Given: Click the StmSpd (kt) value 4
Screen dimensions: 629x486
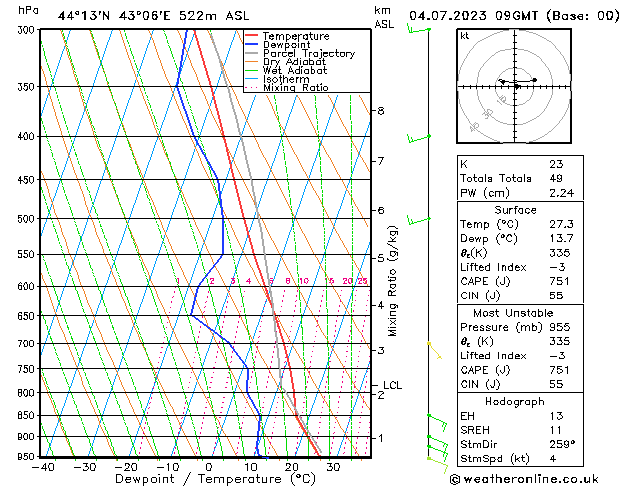Looking at the screenshot, I should coord(553,458).
